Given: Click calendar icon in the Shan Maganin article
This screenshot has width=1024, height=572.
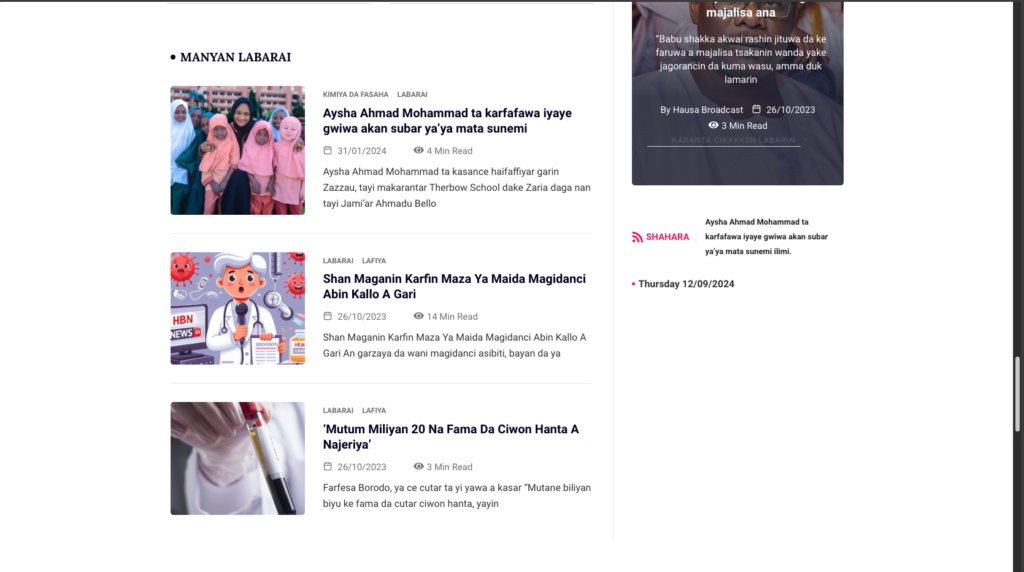Looking at the screenshot, I should (327, 316).
